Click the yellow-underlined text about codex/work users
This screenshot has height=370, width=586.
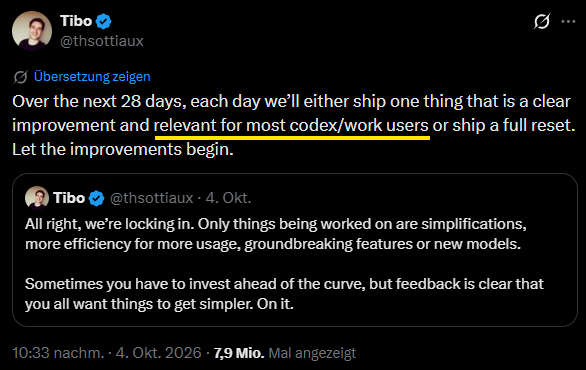pos(292,126)
